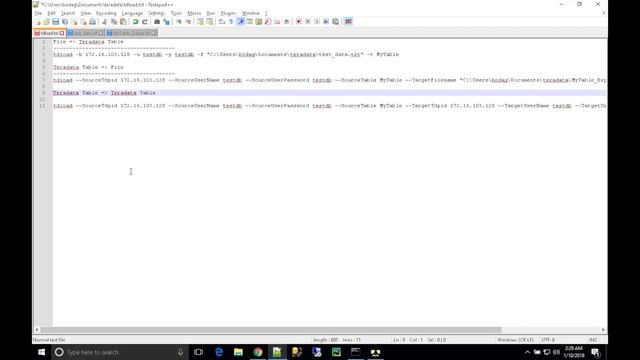Show the Document Map panel icon
The height and width of the screenshot is (360, 640).
click(259, 22)
